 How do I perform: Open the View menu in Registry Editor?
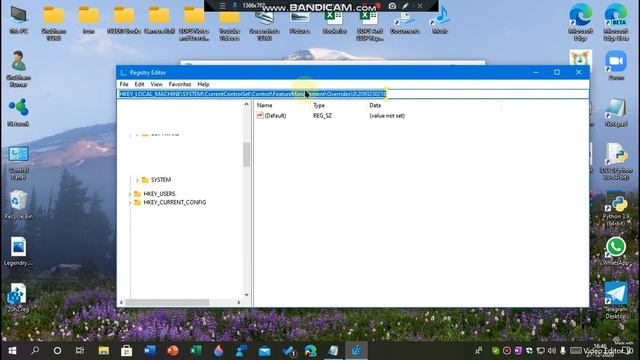(x=156, y=84)
